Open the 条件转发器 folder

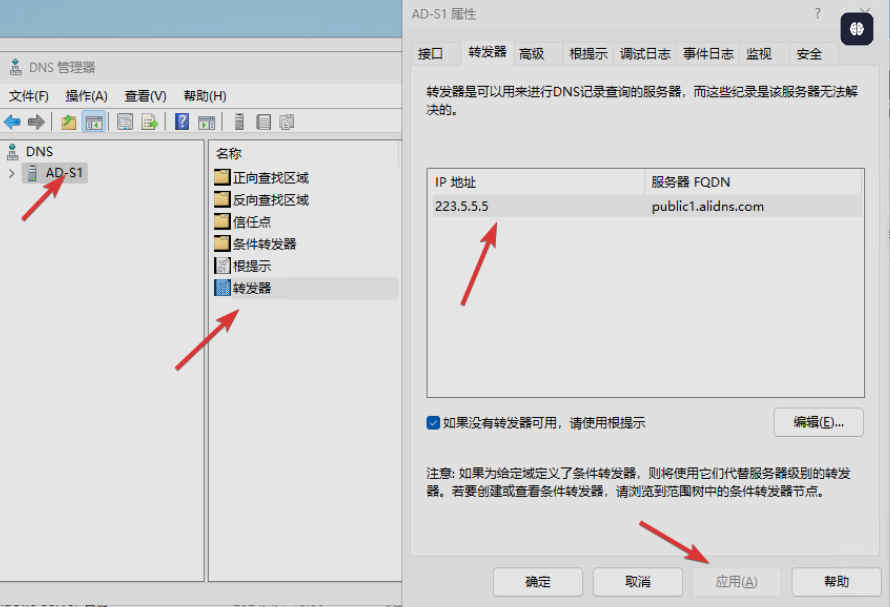coord(264,244)
